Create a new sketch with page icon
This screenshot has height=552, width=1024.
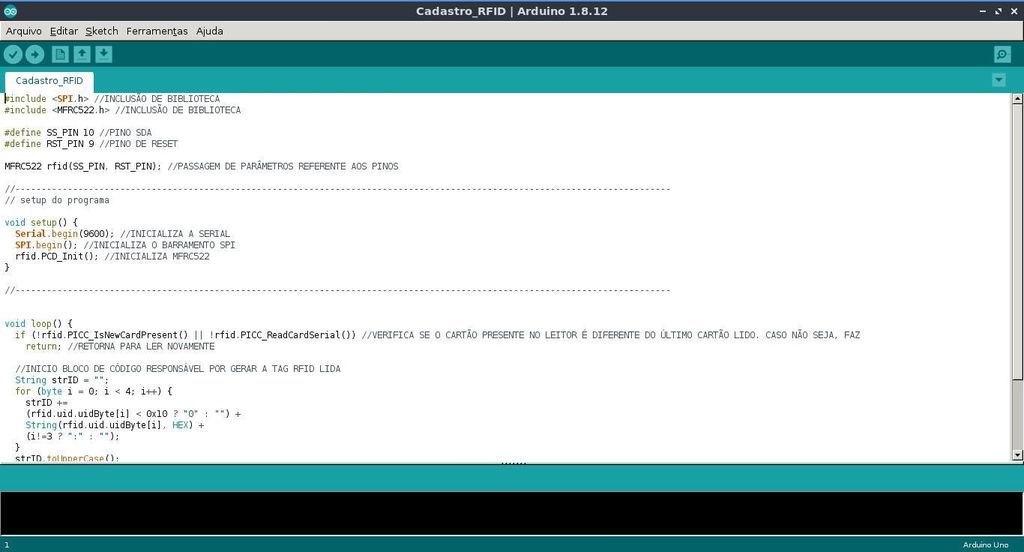[x=60, y=54]
